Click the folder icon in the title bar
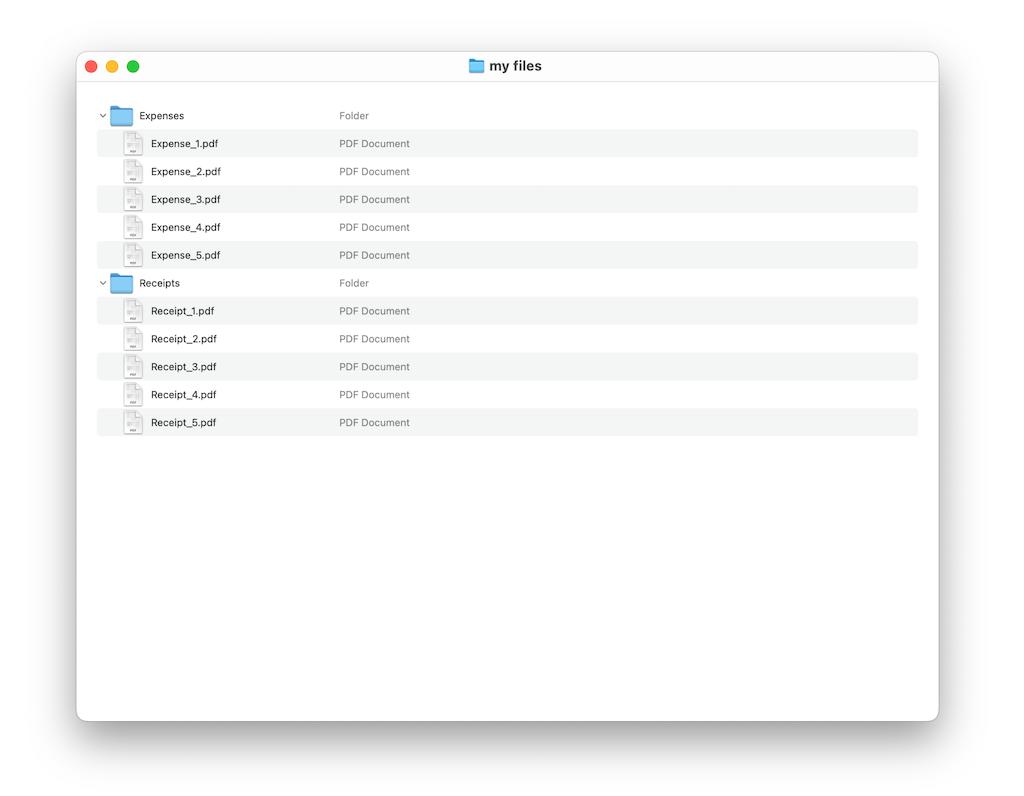The width and height of the screenshot is (1024, 796). pyautogui.click(x=477, y=65)
